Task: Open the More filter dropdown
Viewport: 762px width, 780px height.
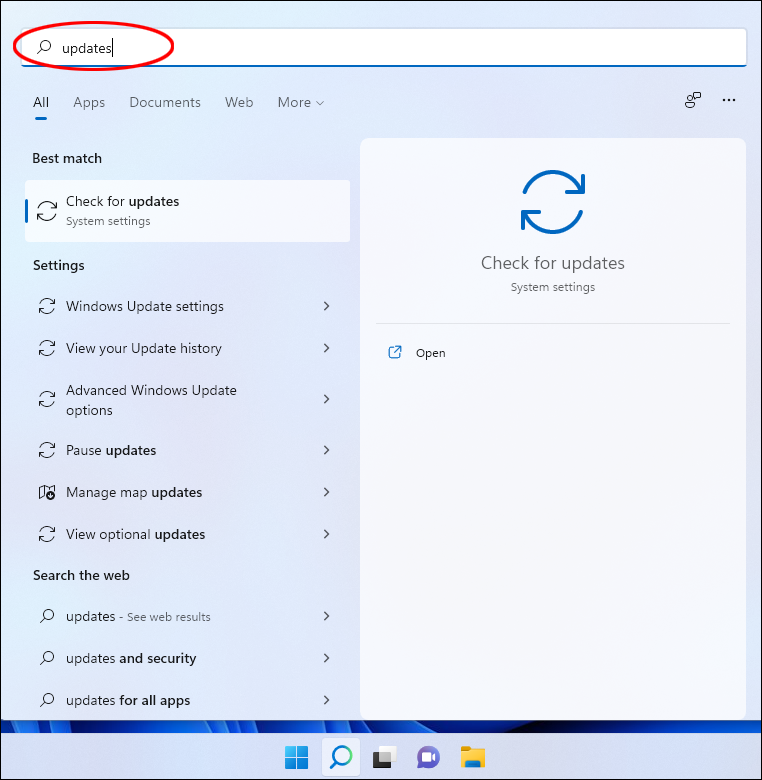Action: pos(300,102)
